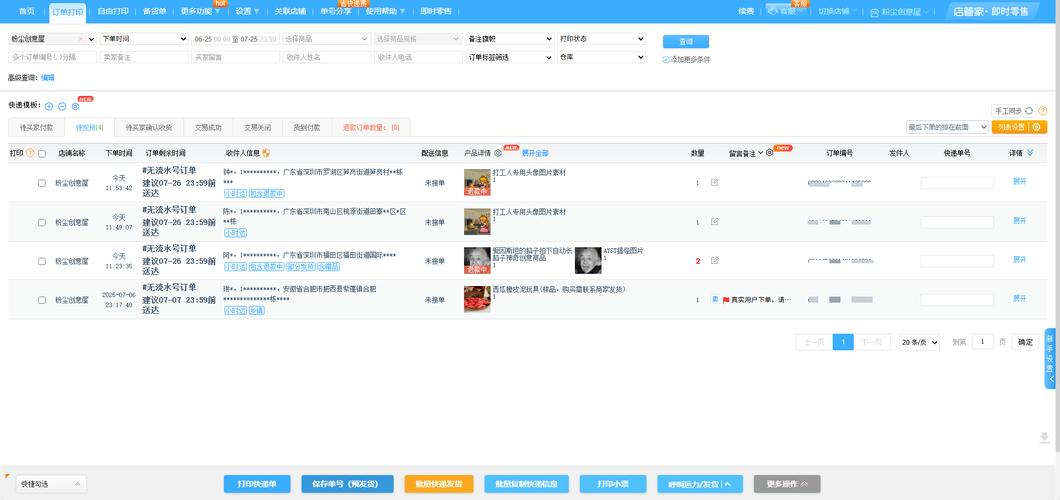Select the checkbox for the 11:49:07 order
The width and height of the screenshot is (1060, 500).
coord(42,222)
